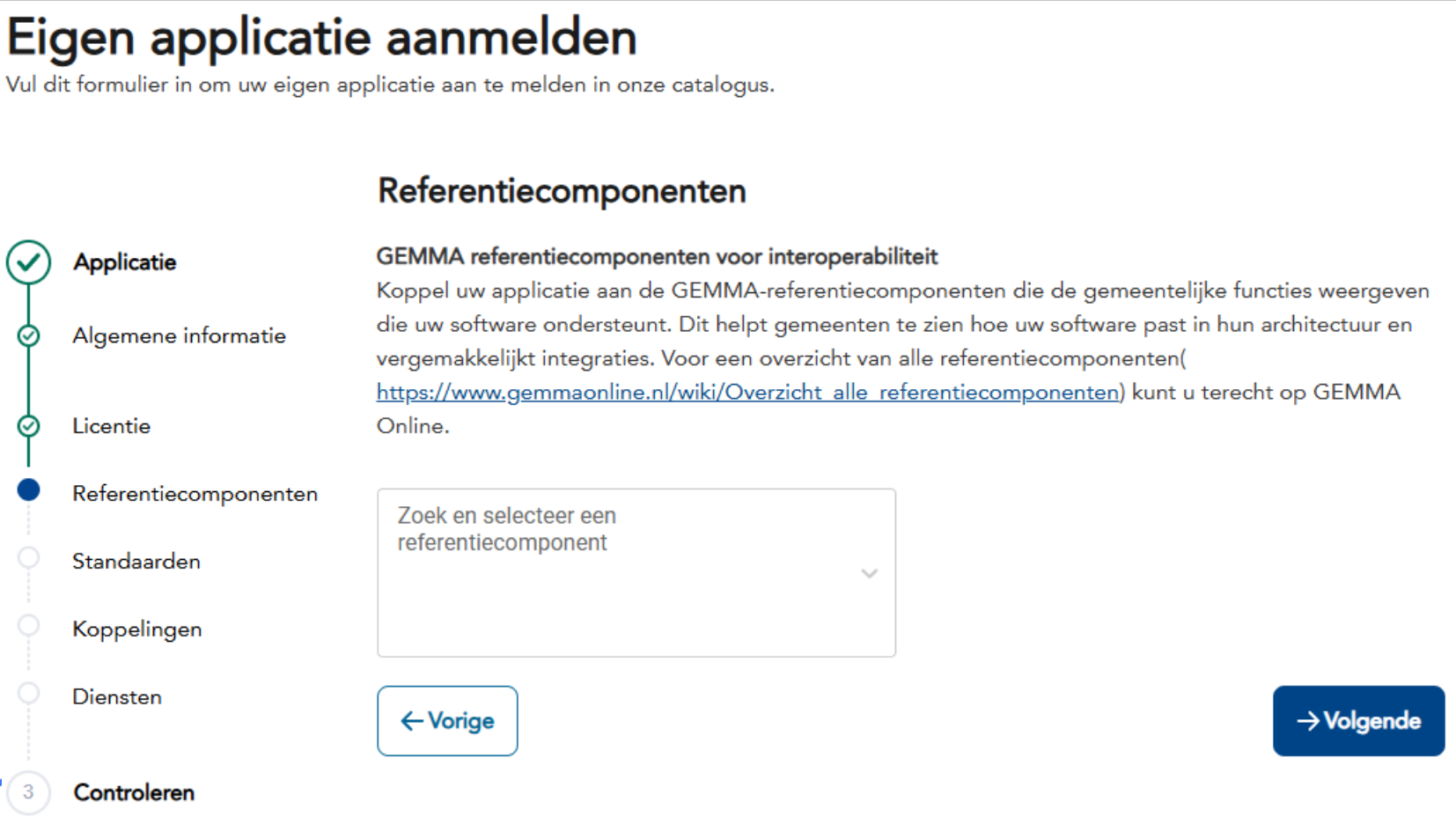Open the gemmaonline.nl referentiecomponenten link
This screenshot has width=1456, height=824.
[747, 393]
